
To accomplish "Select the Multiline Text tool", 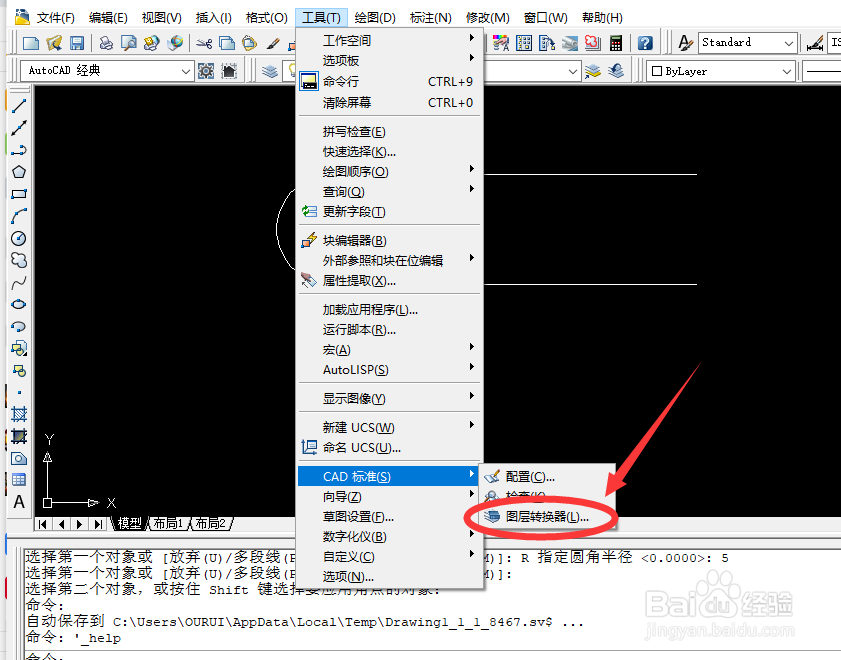I will tap(19, 502).
